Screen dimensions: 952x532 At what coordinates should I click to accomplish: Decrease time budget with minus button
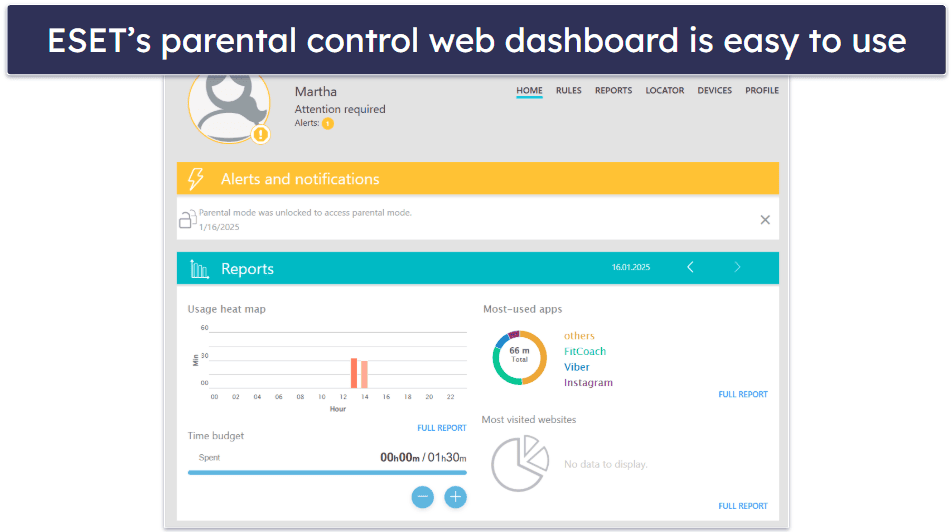point(423,496)
